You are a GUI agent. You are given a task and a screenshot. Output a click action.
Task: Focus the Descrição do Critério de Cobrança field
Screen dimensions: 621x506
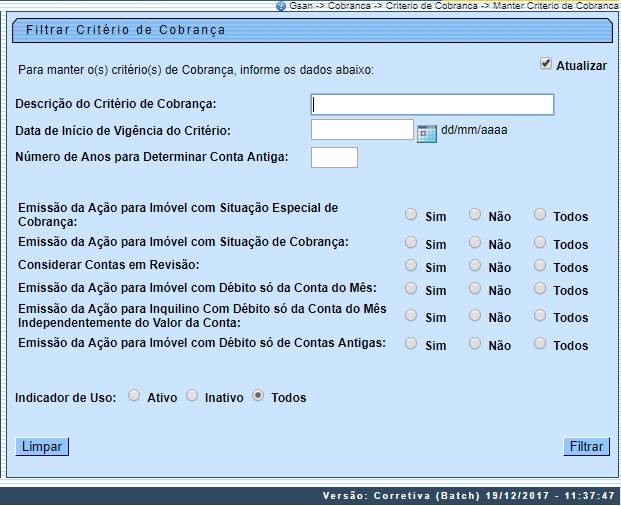[432, 105]
